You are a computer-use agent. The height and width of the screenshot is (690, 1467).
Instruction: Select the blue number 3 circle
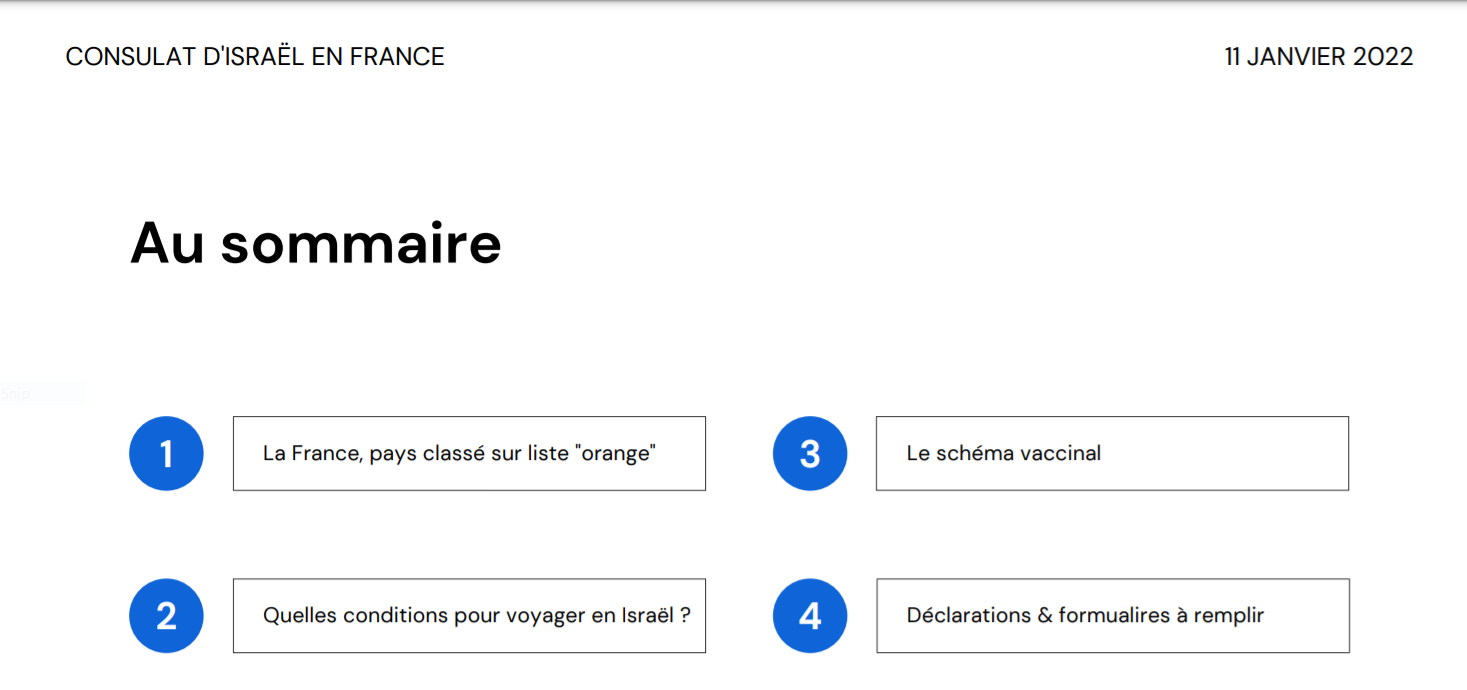(x=810, y=453)
